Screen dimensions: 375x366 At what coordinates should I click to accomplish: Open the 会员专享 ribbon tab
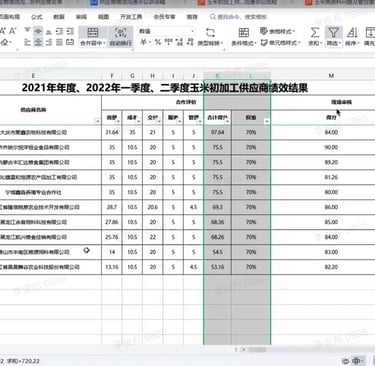click(x=164, y=17)
